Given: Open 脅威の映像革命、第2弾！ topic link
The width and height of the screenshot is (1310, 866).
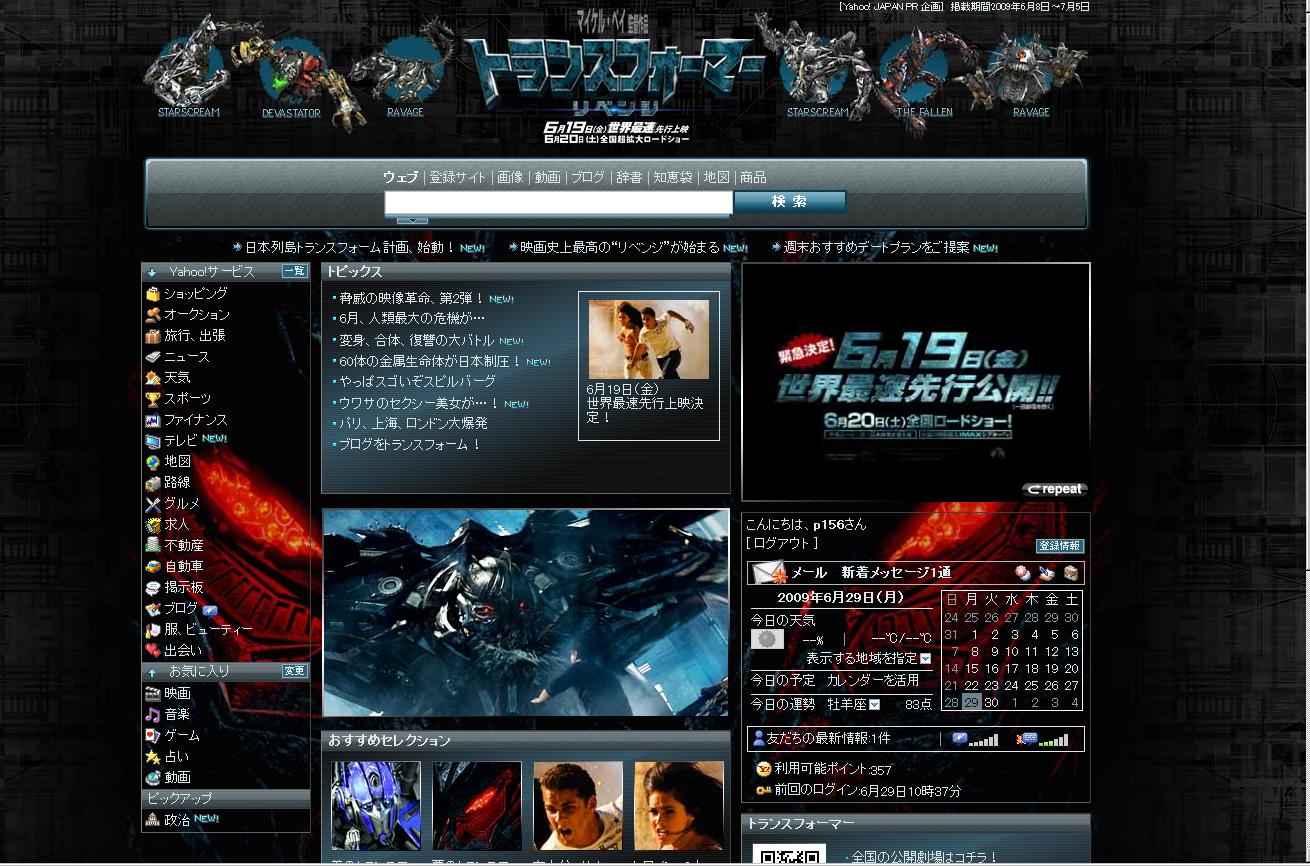Looking at the screenshot, I should coord(411,298).
